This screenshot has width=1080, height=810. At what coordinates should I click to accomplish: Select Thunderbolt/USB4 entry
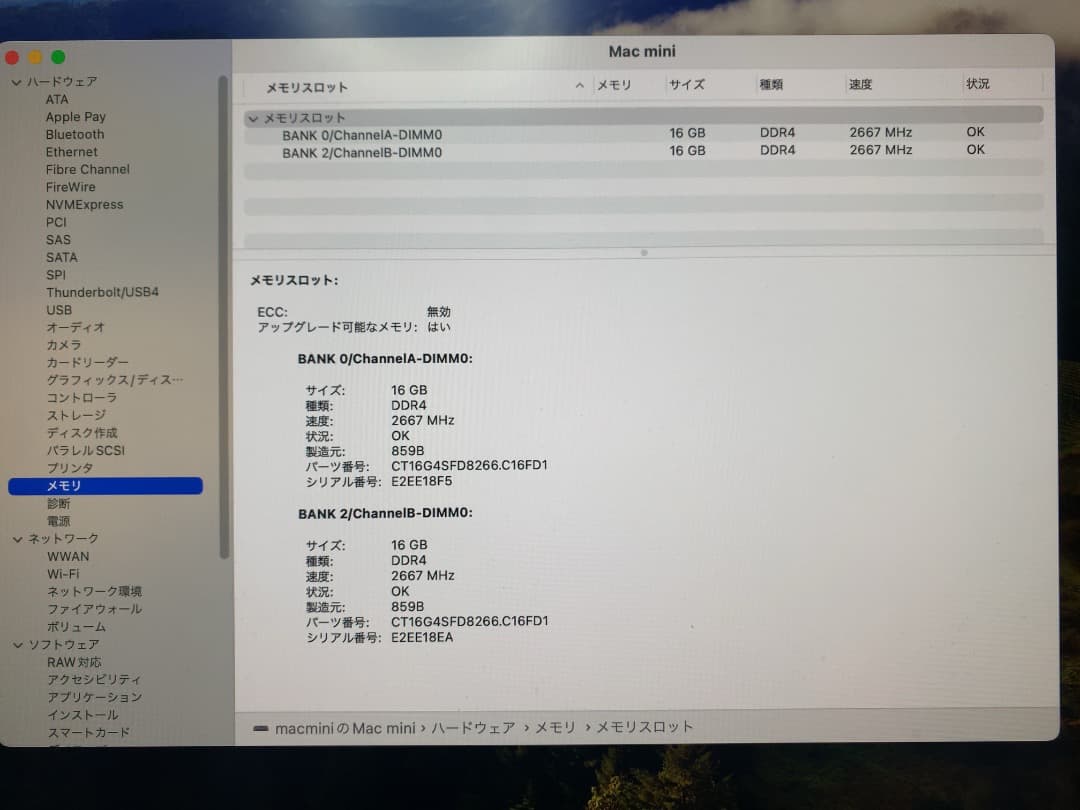(100, 292)
